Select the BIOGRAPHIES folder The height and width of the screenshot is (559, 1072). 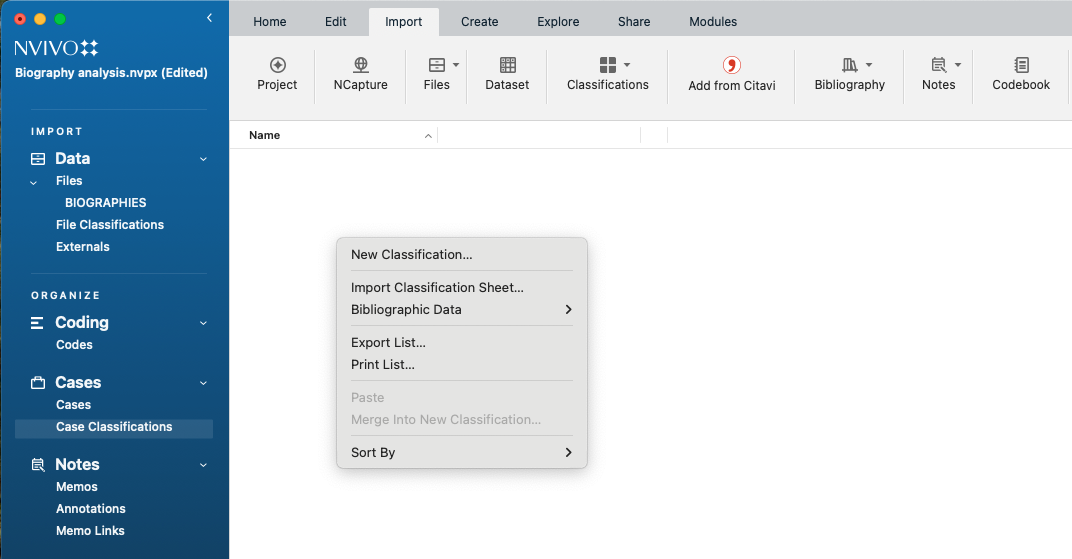(x=106, y=203)
